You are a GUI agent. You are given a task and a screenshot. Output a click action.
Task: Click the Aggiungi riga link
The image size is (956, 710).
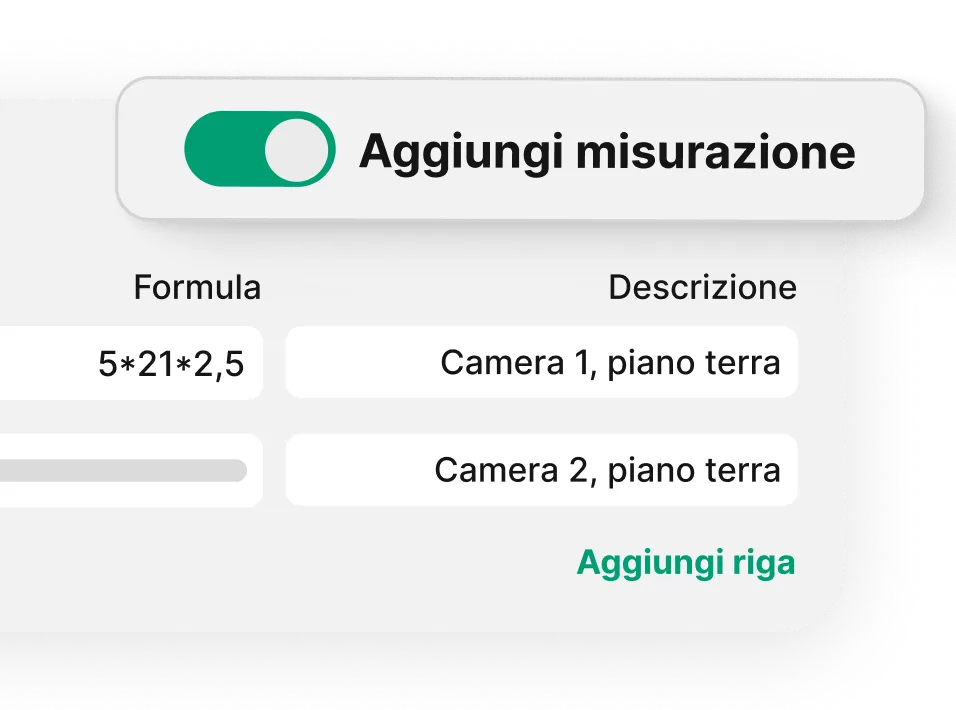coord(686,562)
